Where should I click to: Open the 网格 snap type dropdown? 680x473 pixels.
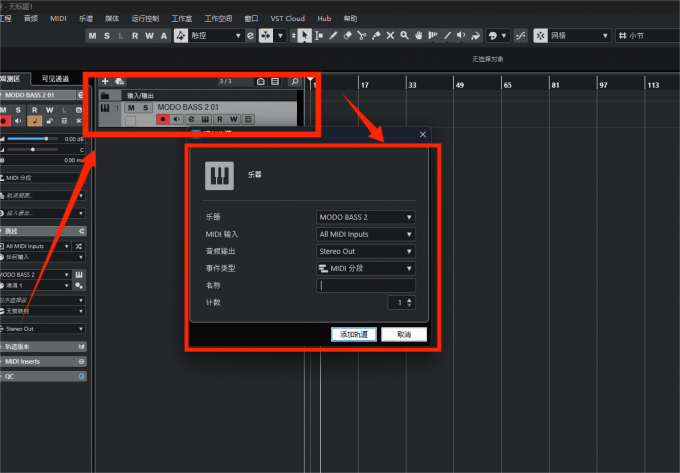click(x=580, y=36)
